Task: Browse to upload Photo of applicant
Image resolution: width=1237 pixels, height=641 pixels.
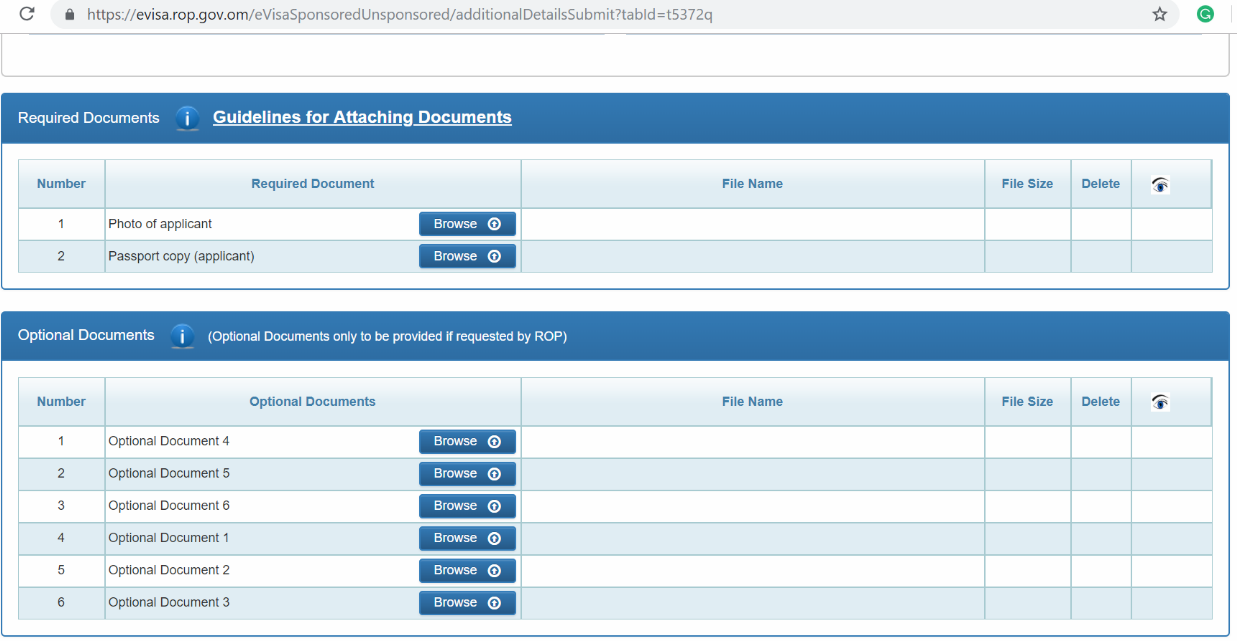Action: pyautogui.click(x=467, y=224)
